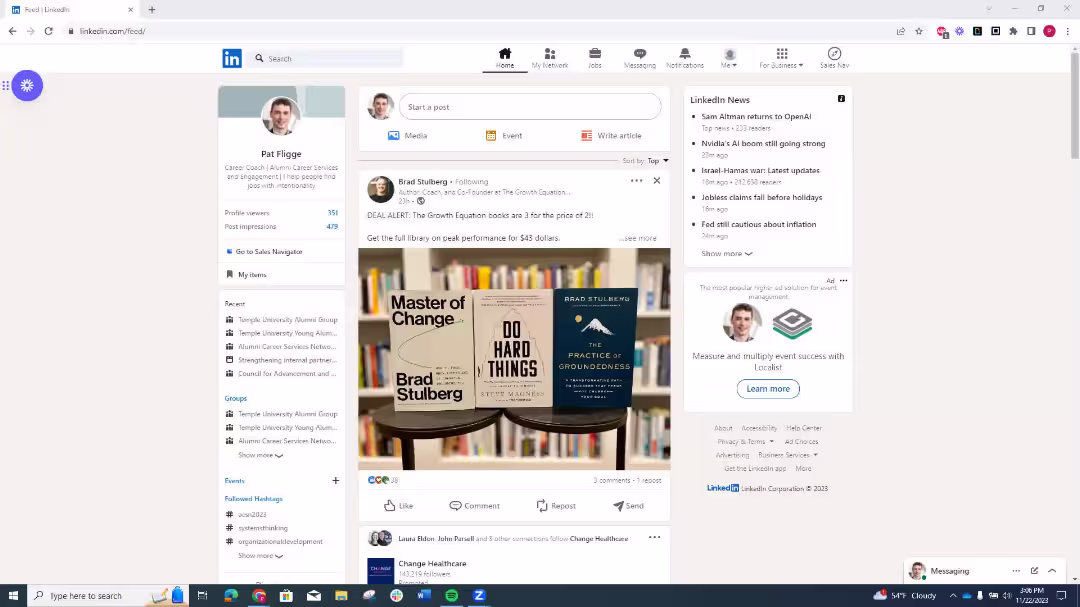Change feed Sort by Top dropdown

(x=658, y=161)
